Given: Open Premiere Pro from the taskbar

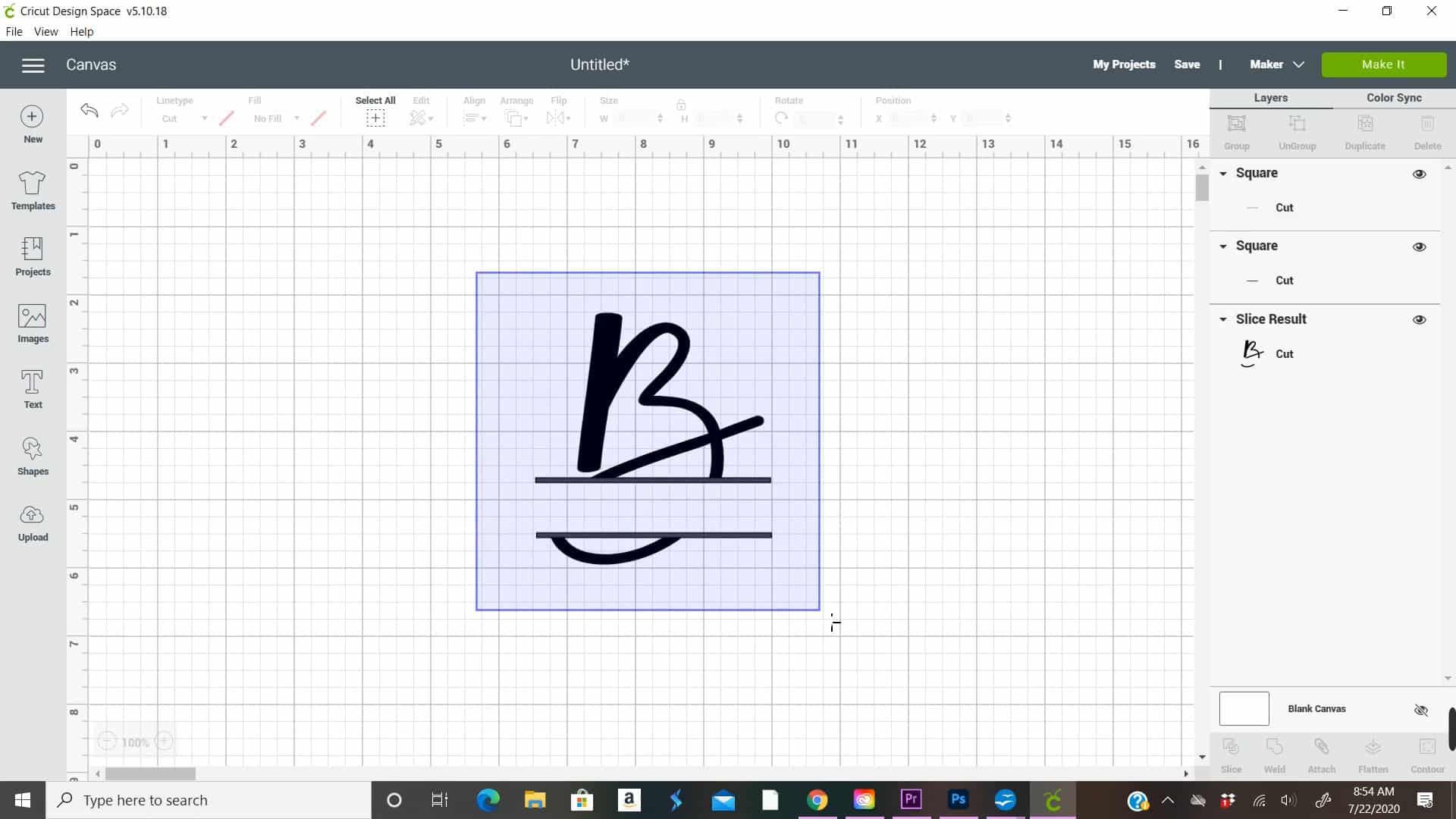Looking at the screenshot, I should [911, 800].
